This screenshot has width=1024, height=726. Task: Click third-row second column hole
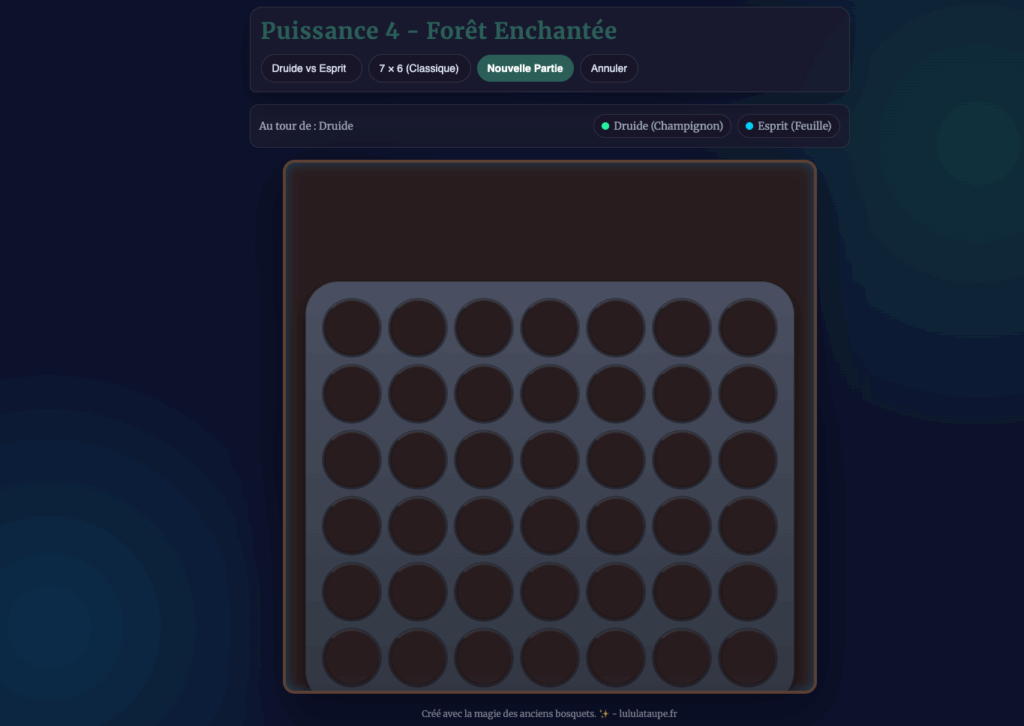(417, 460)
